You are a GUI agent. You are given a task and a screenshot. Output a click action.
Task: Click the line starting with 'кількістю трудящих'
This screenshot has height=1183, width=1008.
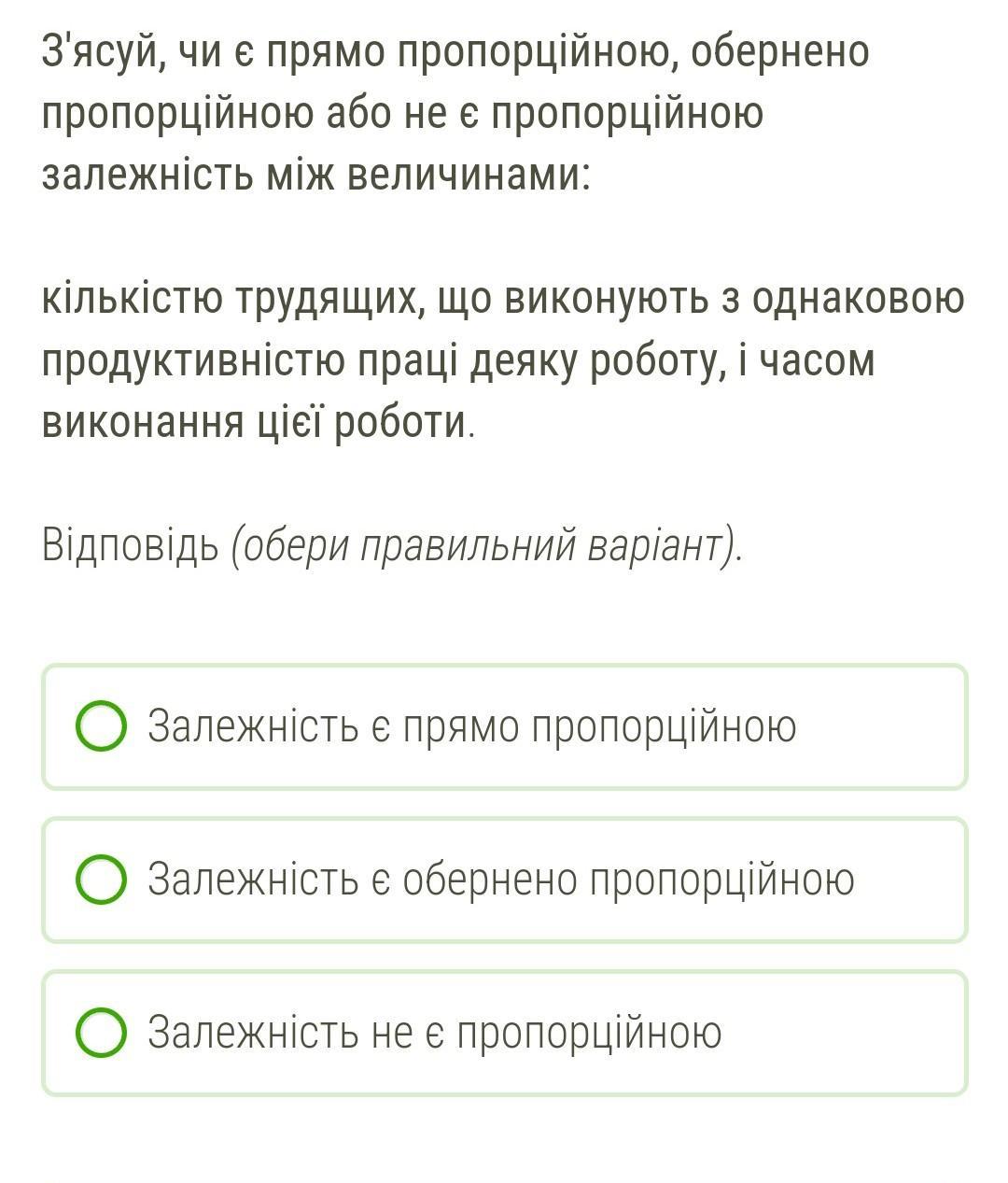point(503,301)
